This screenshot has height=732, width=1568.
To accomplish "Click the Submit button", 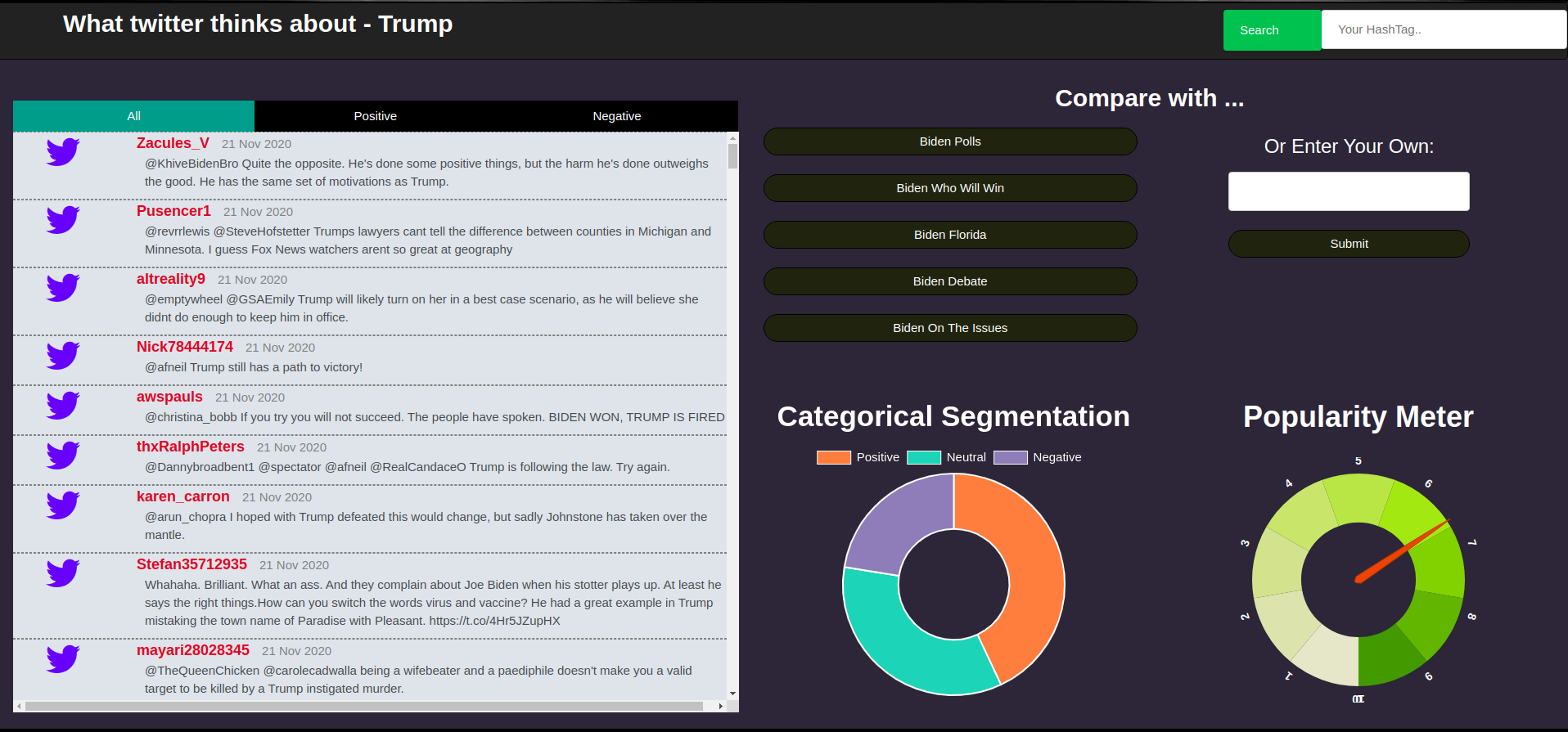I will [x=1349, y=244].
